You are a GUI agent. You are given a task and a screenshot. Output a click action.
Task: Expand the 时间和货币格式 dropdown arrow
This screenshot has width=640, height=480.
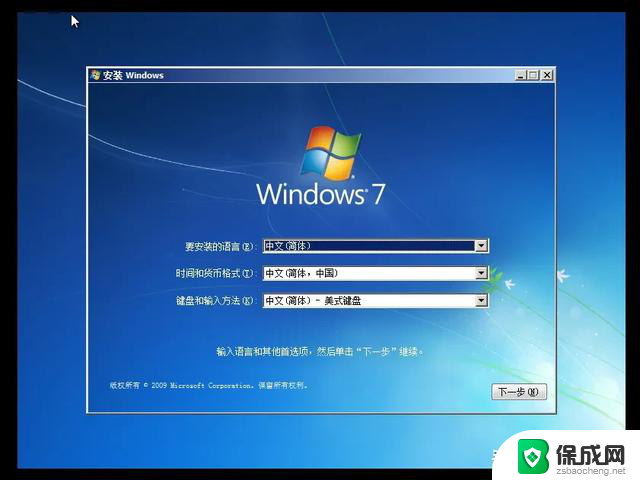tap(481, 273)
